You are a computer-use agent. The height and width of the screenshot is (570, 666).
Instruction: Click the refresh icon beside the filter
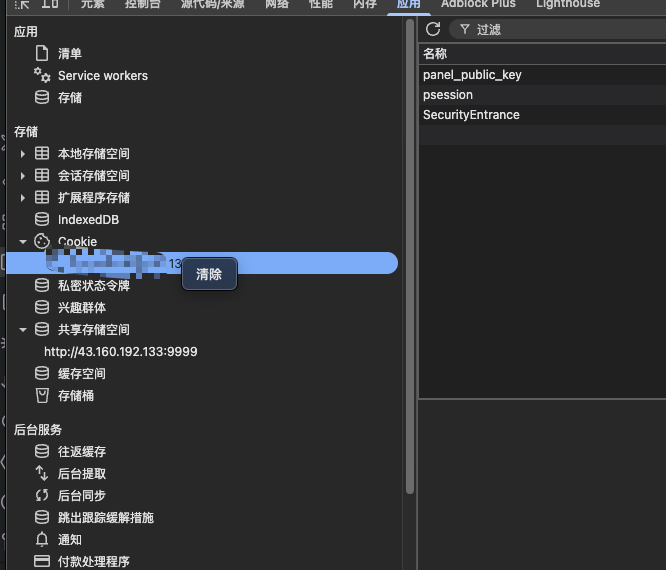[433, 29]
